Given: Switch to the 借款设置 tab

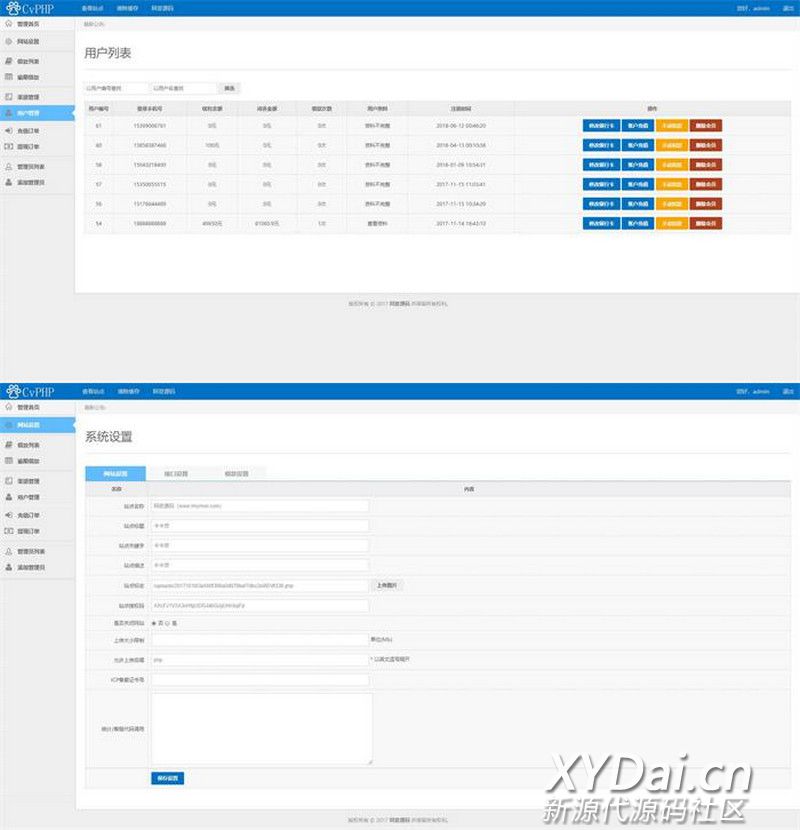Looking at the screenshot, I should [236, 473].
